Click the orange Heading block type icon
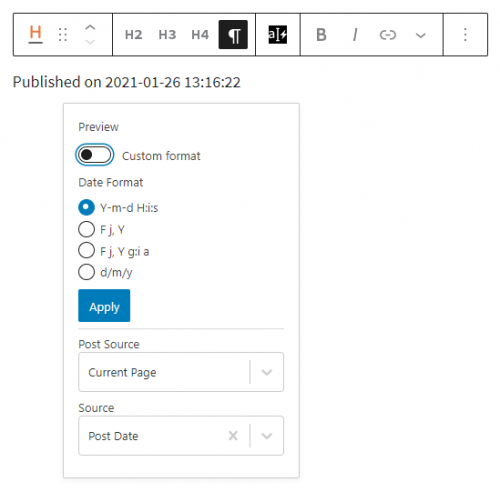The image size is (500, 492). coord(35,34)
